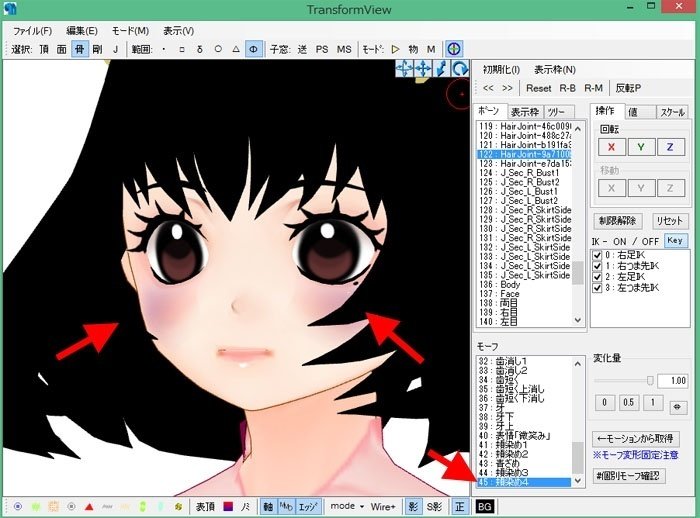Toggle the IK Key button
This screenshot has width=700, height=518.
point(675,241)
